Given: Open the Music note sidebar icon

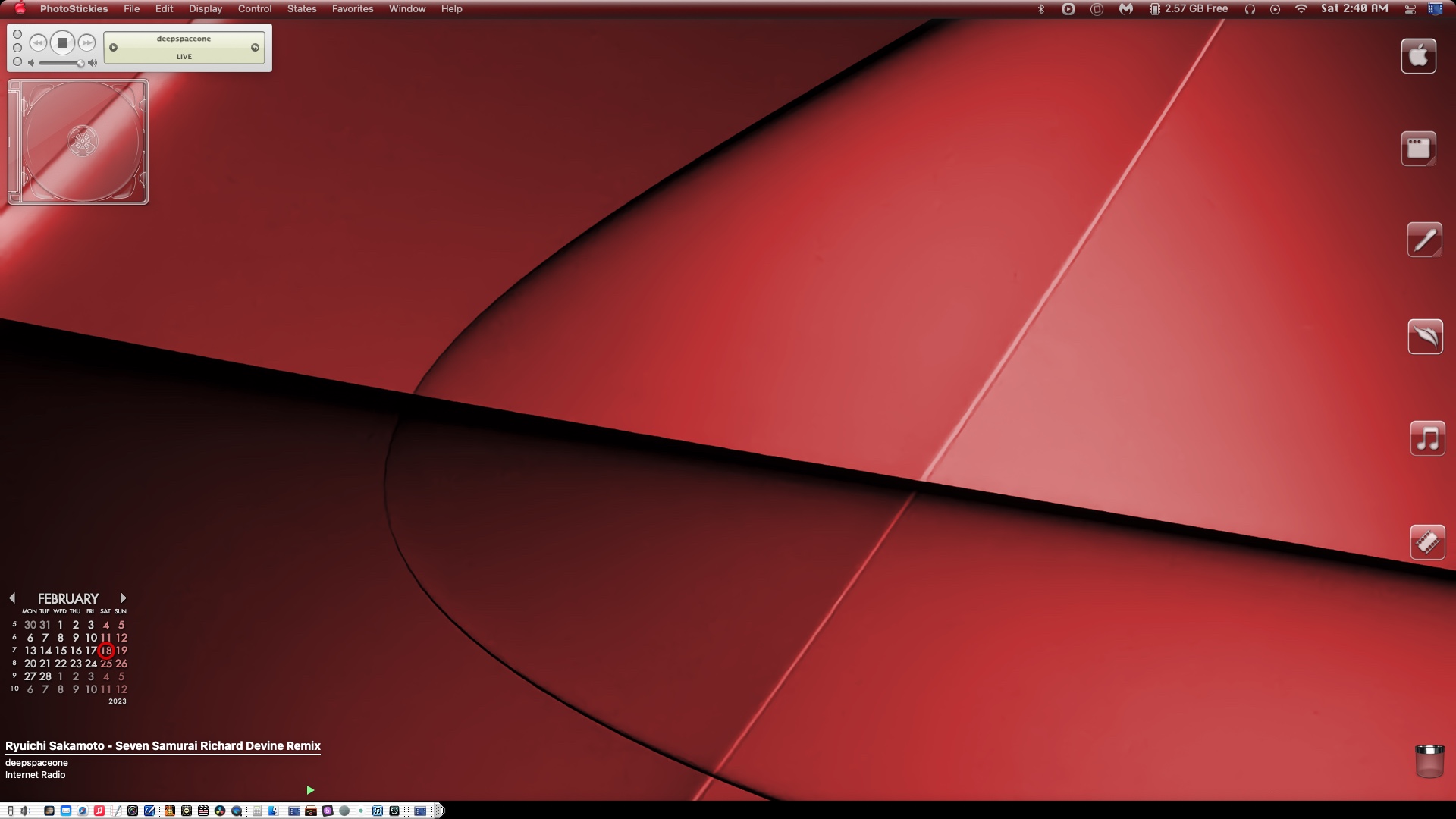Looking at the screenshot, I should click(1427, 438).
